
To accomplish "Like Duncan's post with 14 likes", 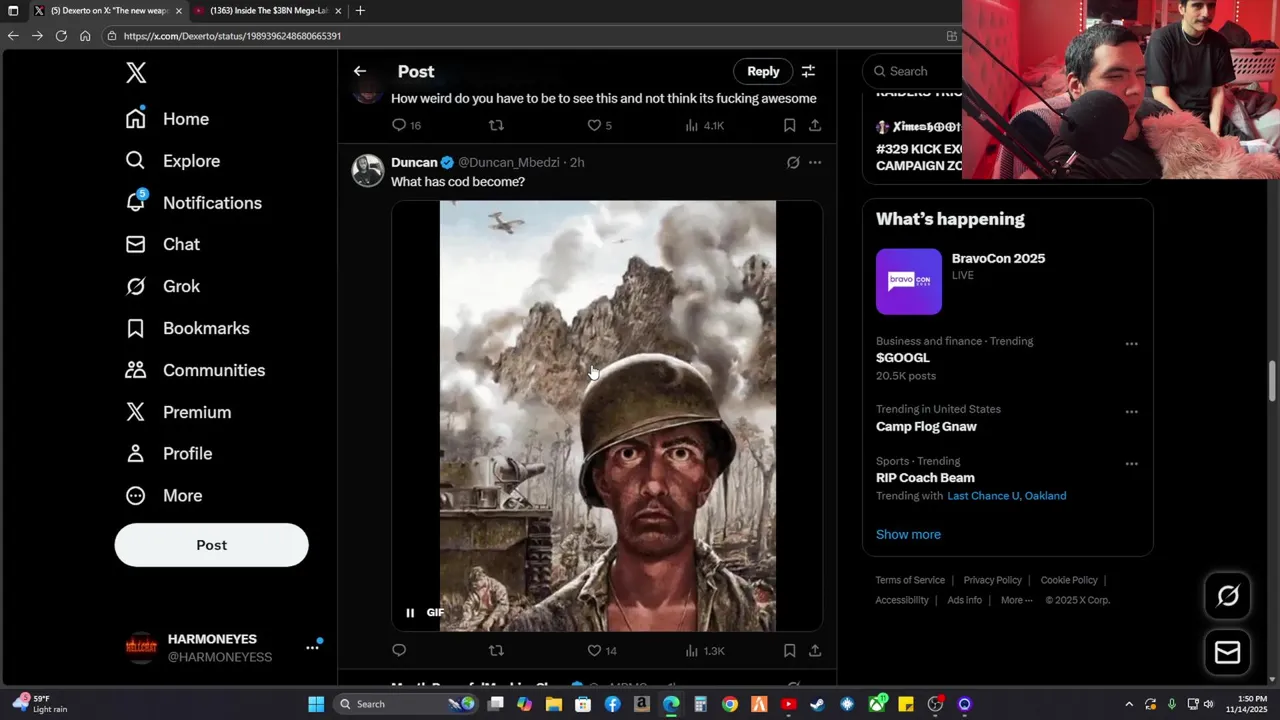I will 602,651.
